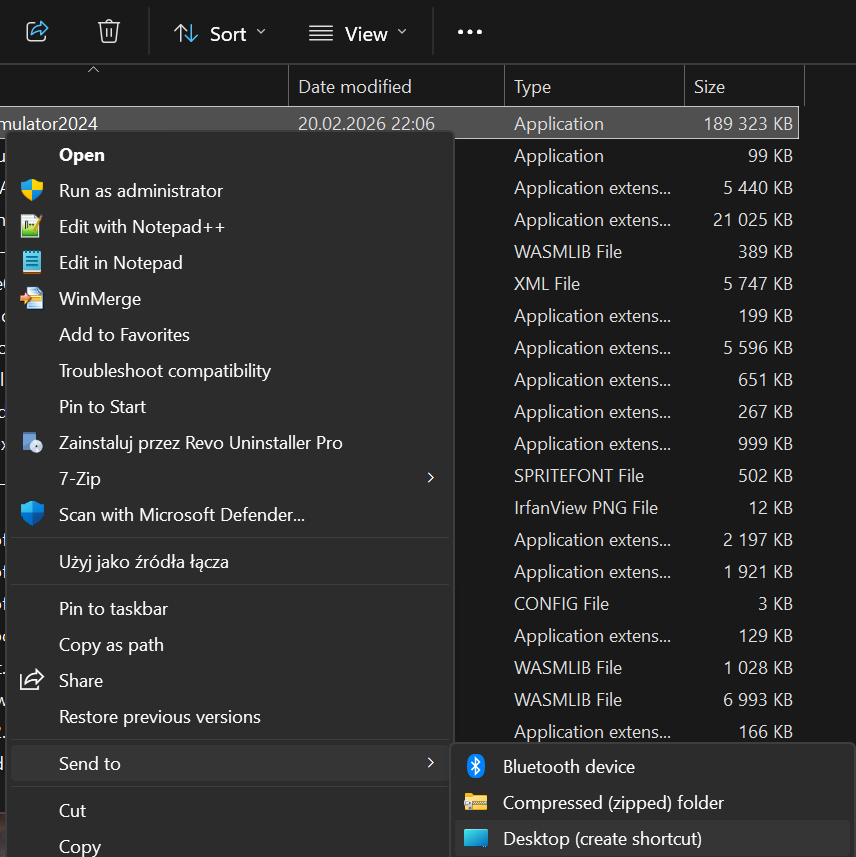The height and width of the screenshot is (857, 856).
Task: Choose Desktop (create shortcut)
Action: (x=602, y=839)
